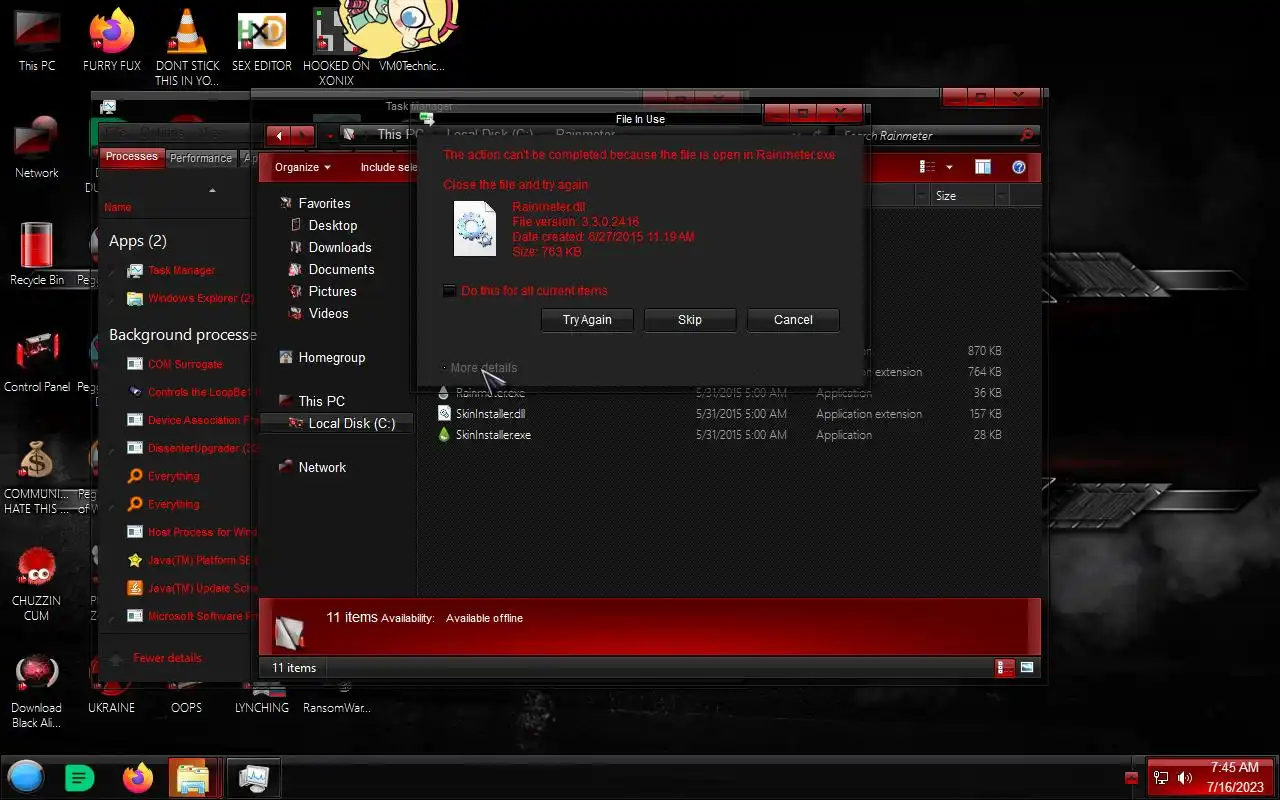Click Task Manager taskbar button
The width and height of the screenshot is (1280, 800).
(x=253, y=777)
